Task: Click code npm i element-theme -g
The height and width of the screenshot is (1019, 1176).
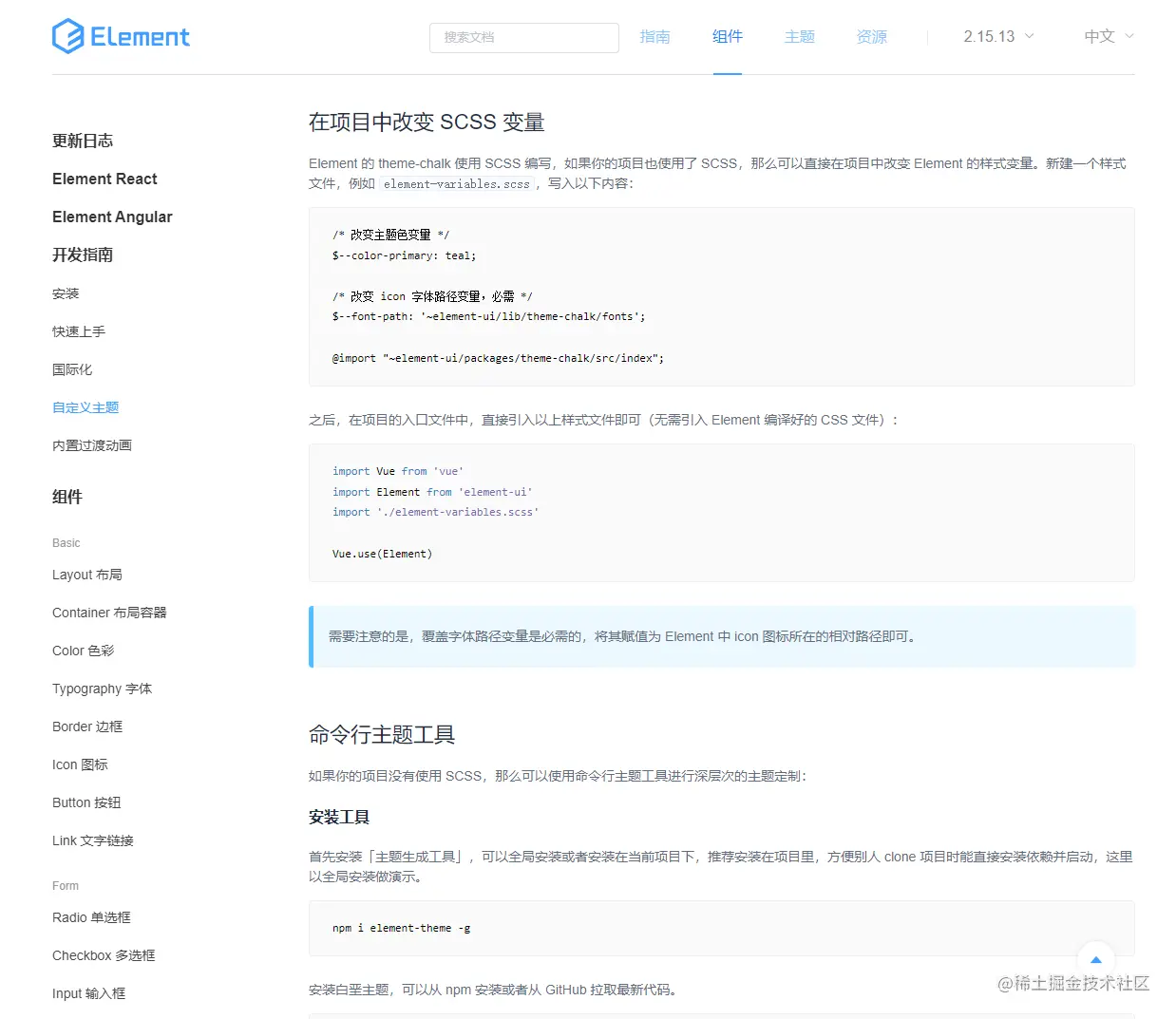Action: coord(402,928)
